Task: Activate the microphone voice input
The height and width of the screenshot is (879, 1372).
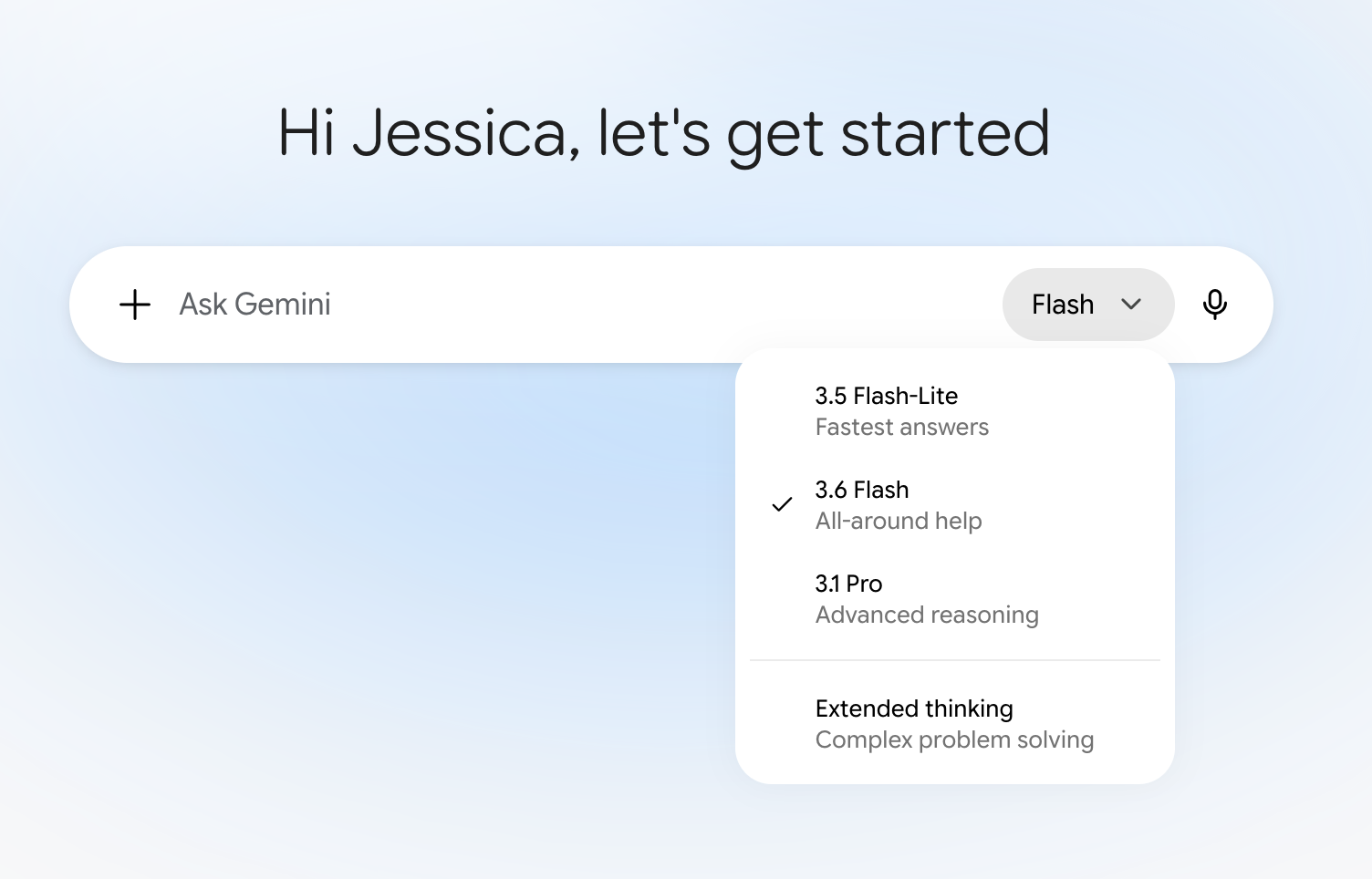Action: click(x=1214, y=305)
